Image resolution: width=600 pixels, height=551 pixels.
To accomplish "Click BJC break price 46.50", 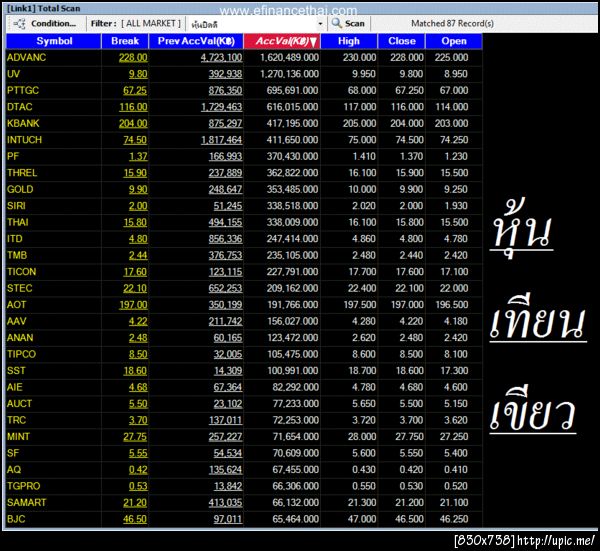I will pyautogui.click(x=135, y=518).
